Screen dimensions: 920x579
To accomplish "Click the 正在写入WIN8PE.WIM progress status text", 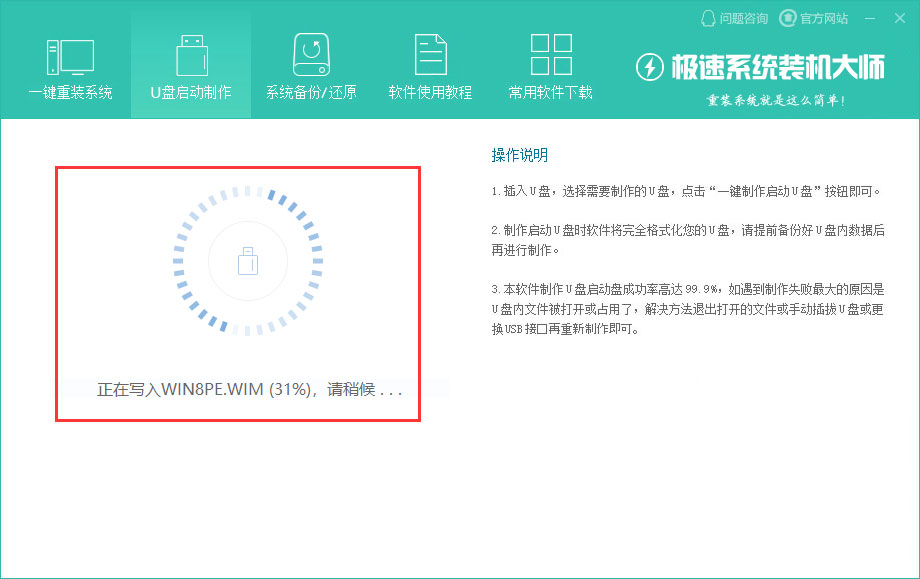I will 249,389.
